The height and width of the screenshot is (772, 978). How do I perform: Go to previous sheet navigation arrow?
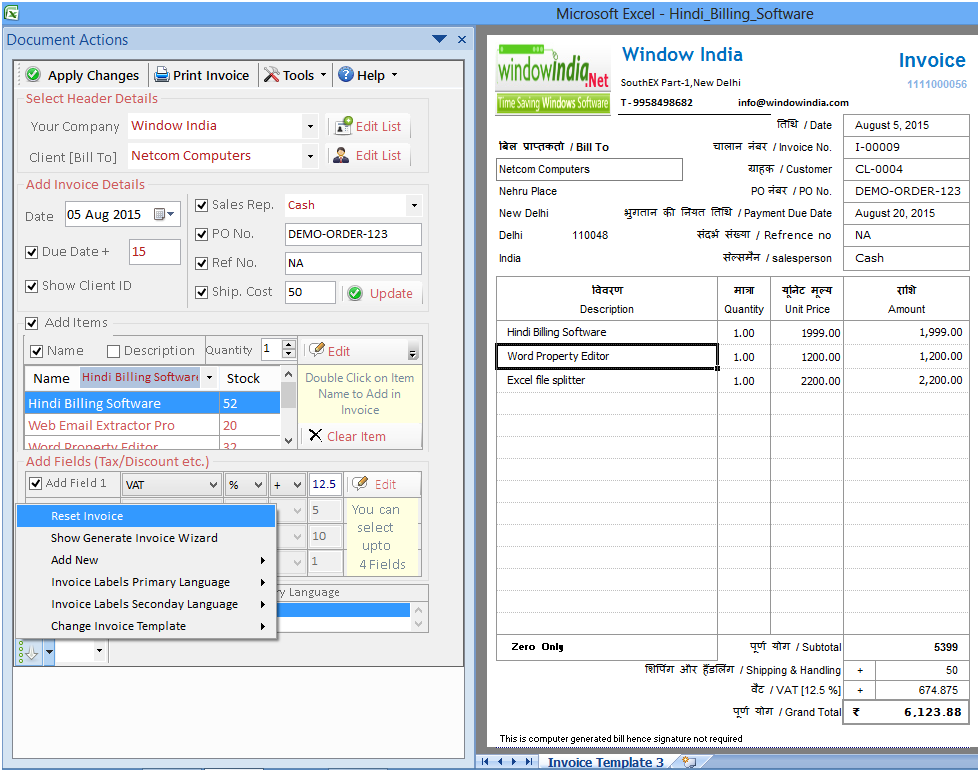500,761
